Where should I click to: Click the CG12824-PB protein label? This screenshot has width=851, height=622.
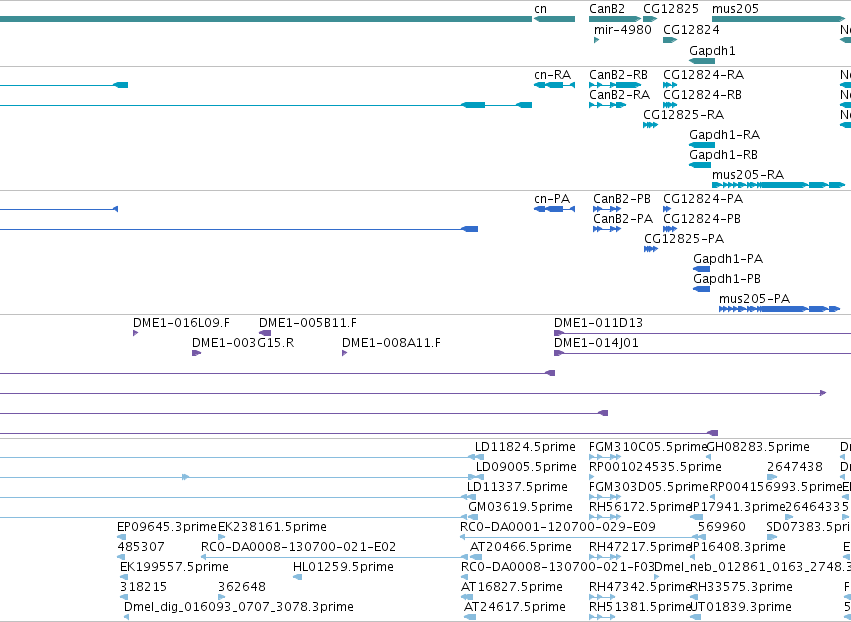coord(702,219)
